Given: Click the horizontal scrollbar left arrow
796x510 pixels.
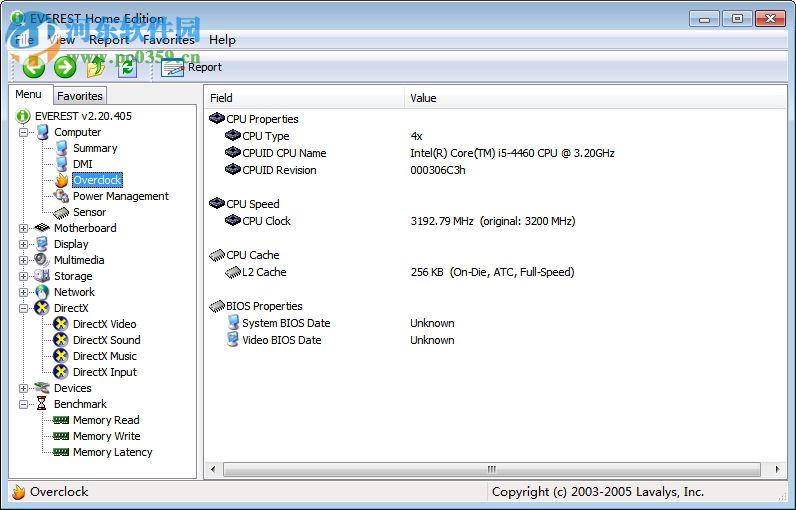Looking at the screenshot, I should click(x=213, y=469).
